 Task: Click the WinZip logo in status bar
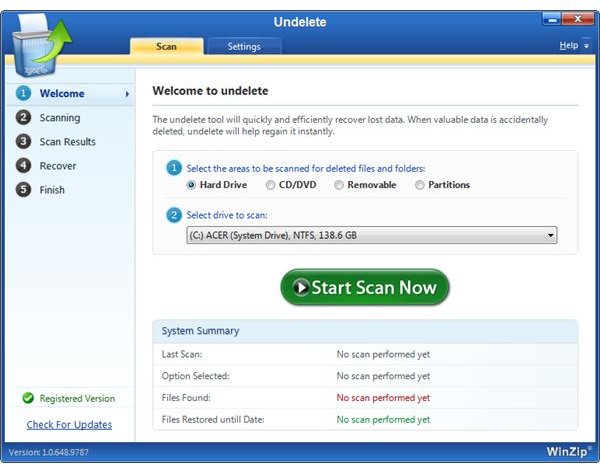pos(569,451)
